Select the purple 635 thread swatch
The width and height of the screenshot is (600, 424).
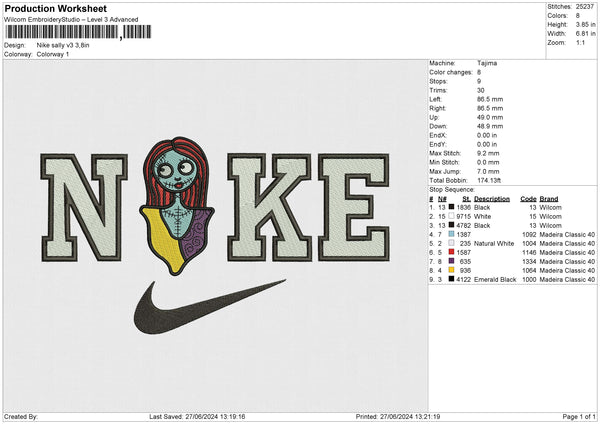[452, 261]
